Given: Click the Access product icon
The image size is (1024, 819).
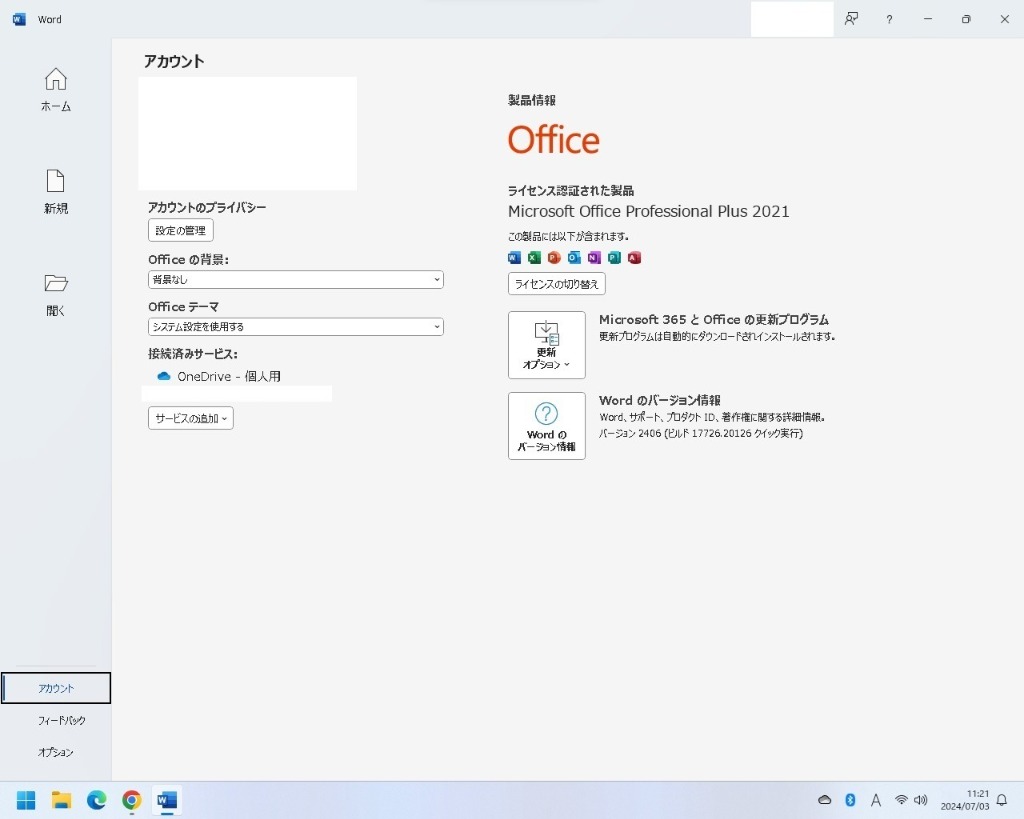Looking at the screenshot, I should [634, 257].
